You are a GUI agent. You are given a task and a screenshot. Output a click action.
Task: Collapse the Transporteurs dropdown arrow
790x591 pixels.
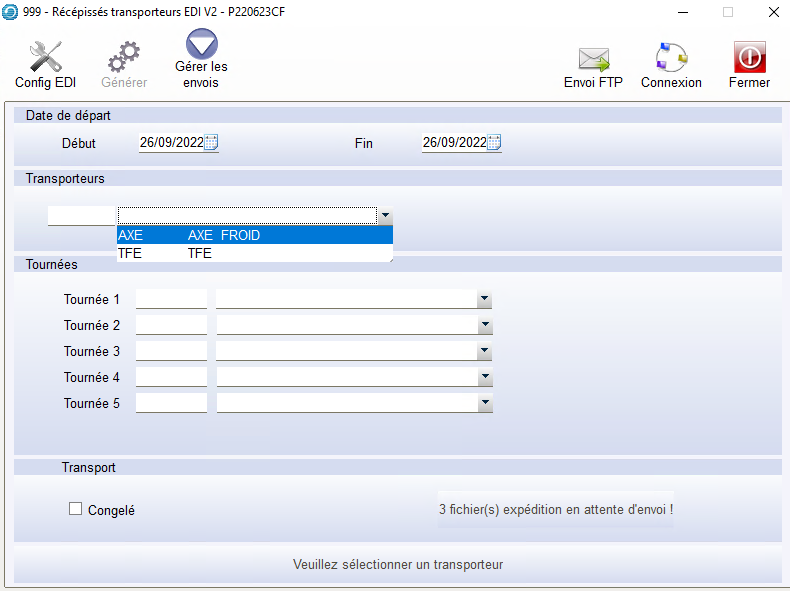click(385, 216)
